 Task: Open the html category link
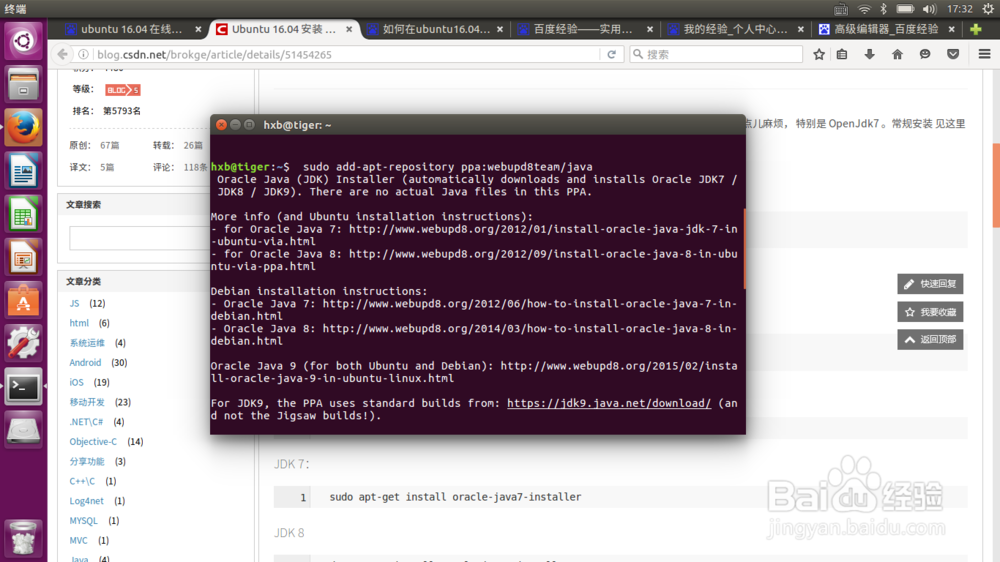point(79,323)
